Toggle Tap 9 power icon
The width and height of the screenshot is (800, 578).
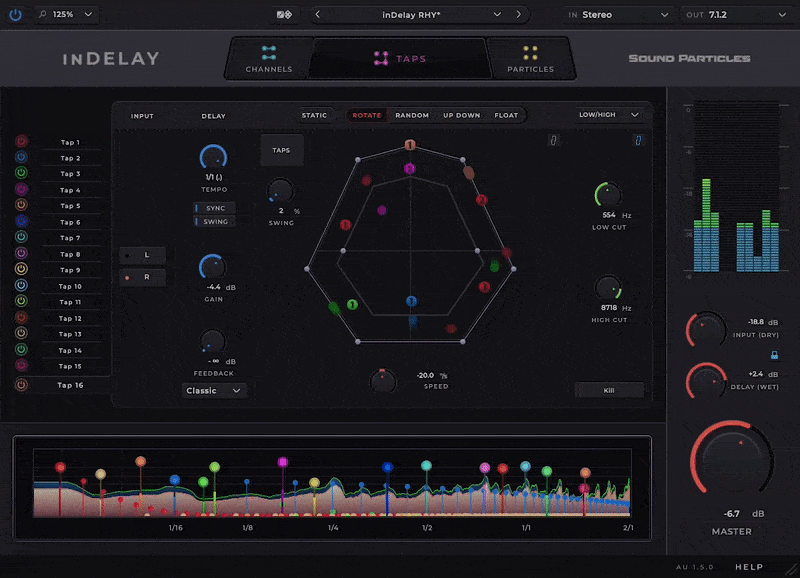(x=21, y=269)
